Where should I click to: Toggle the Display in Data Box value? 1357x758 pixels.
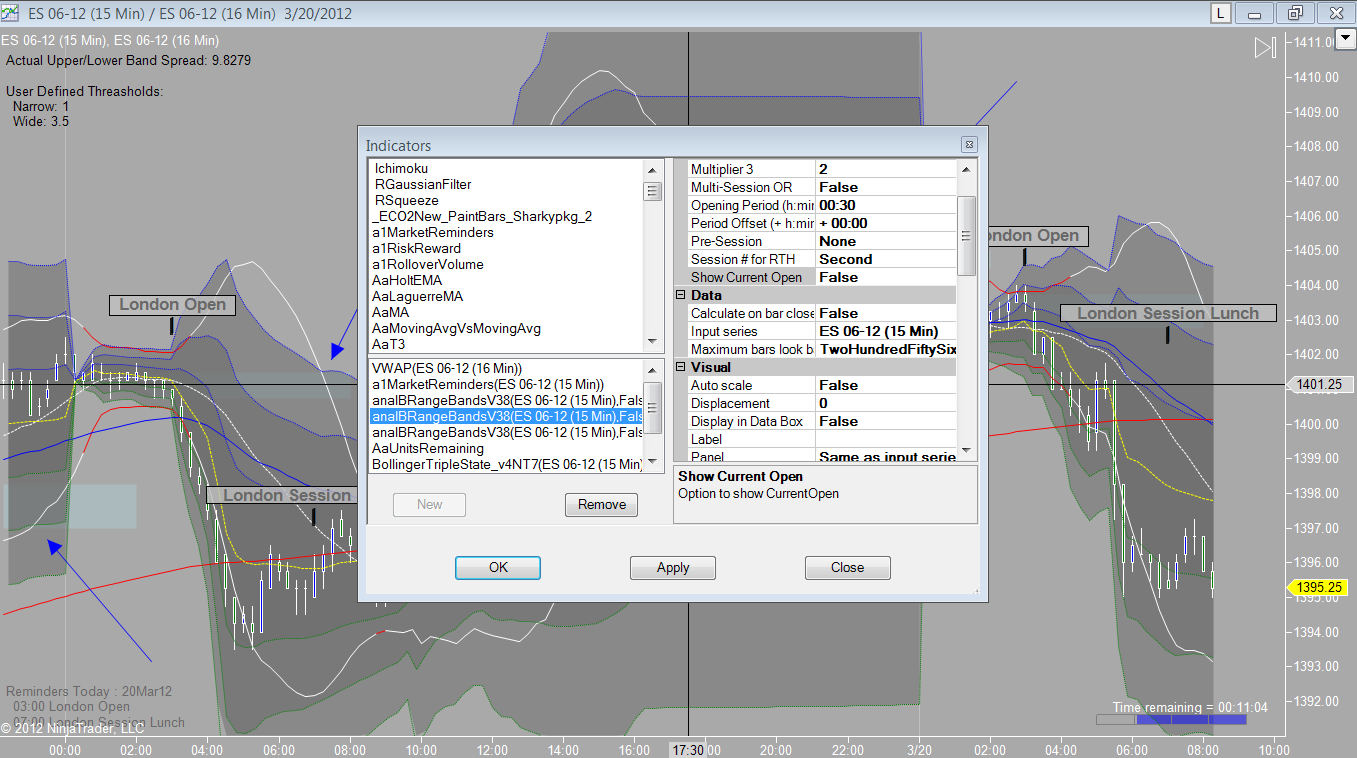coord(886,421)
